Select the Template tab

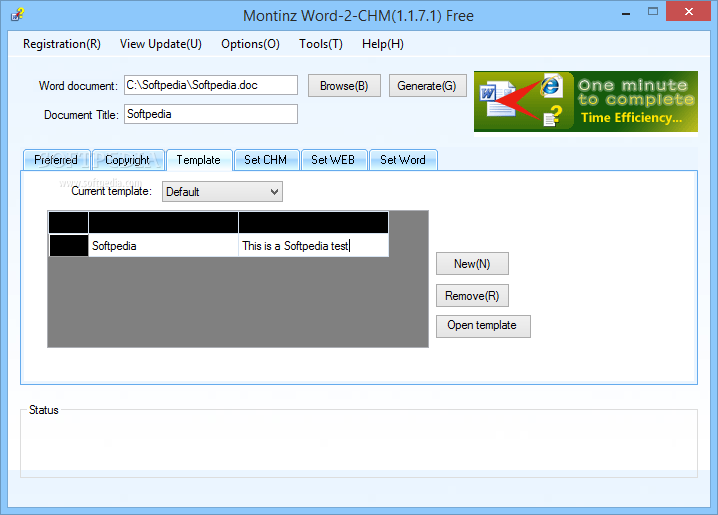(199, 160)
